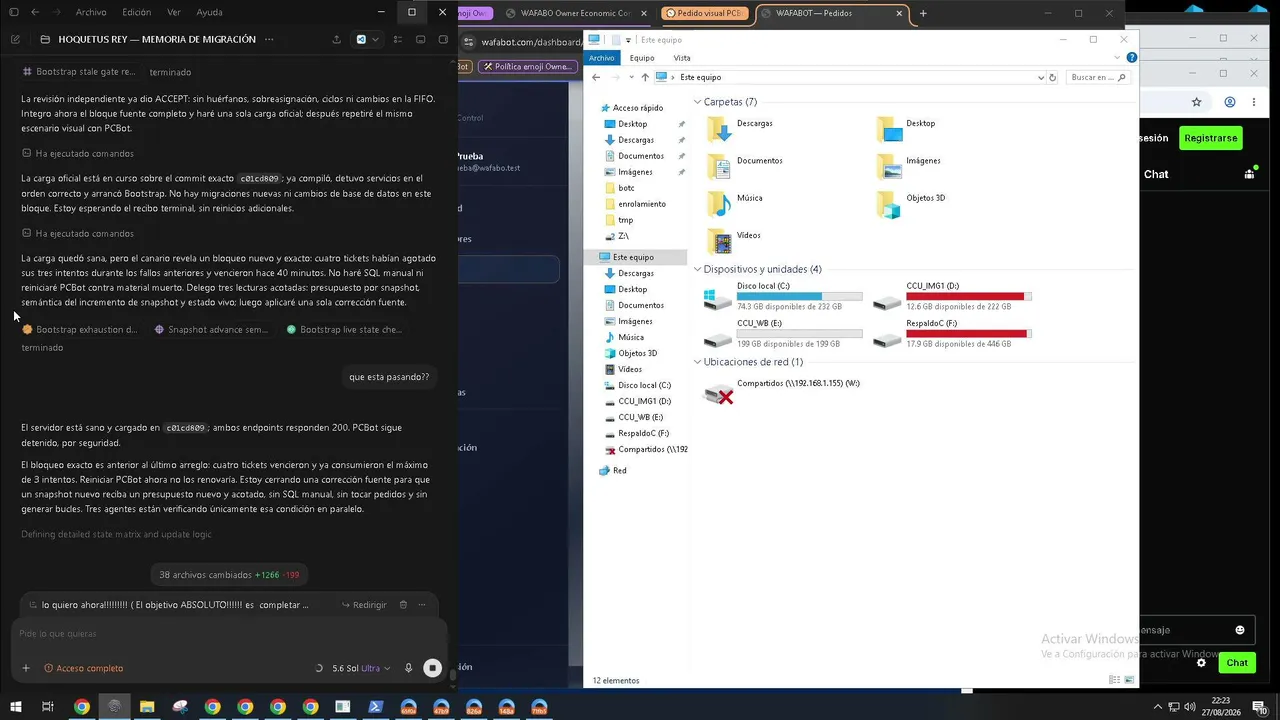
Task: Click the plus attach icon in the composer
Action: tap(26, 668)
